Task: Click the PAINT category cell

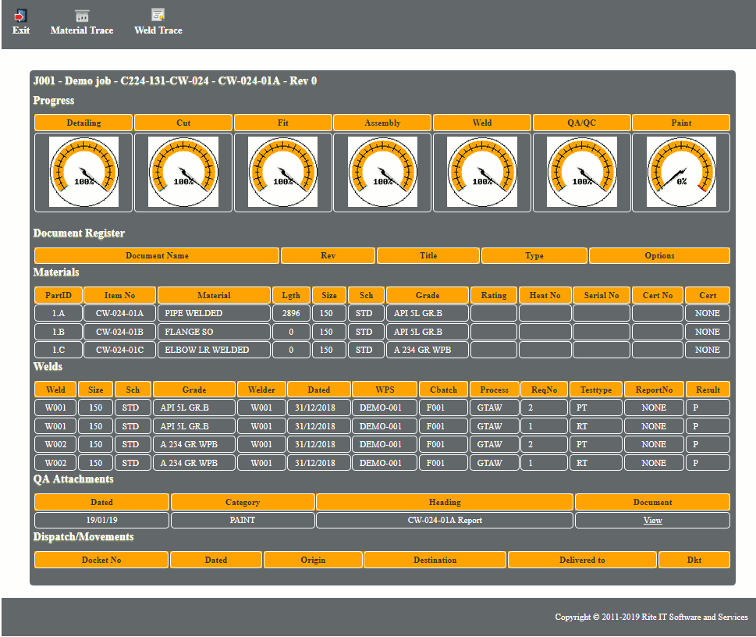Action: [243, 520]
